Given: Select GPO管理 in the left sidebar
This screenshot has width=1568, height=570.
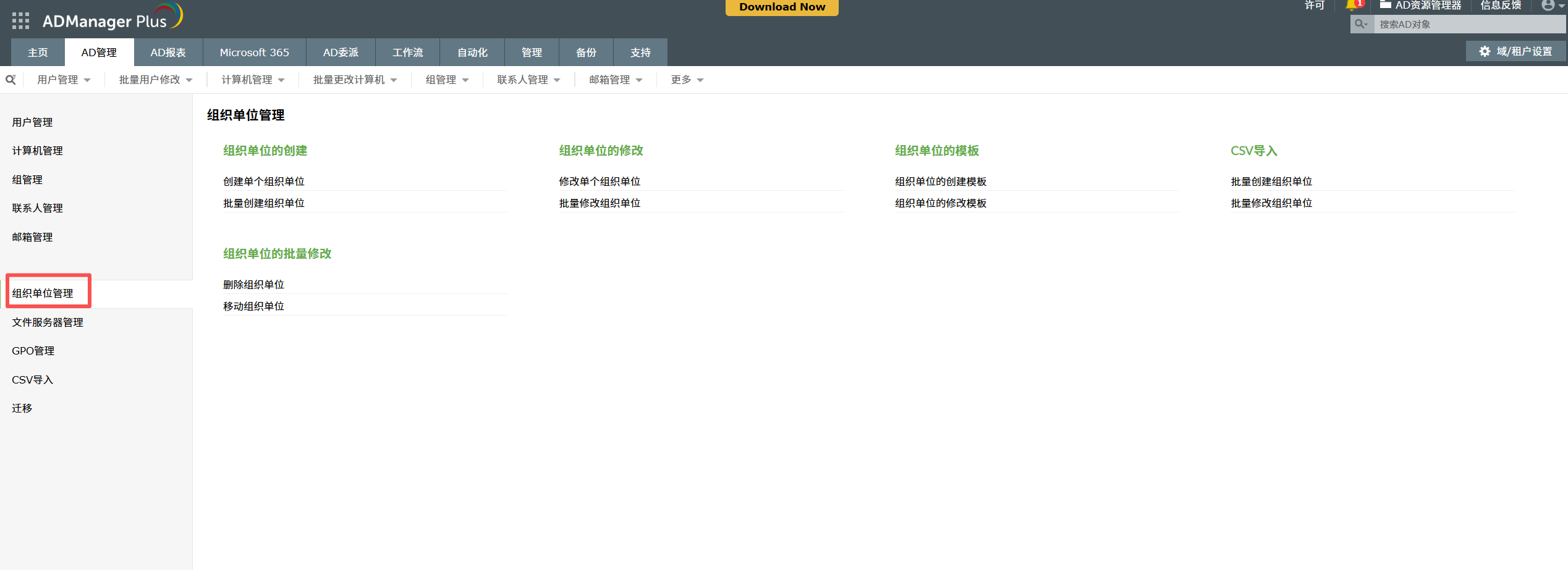Looking at the screenshot, I should click(x=33, y=351).
